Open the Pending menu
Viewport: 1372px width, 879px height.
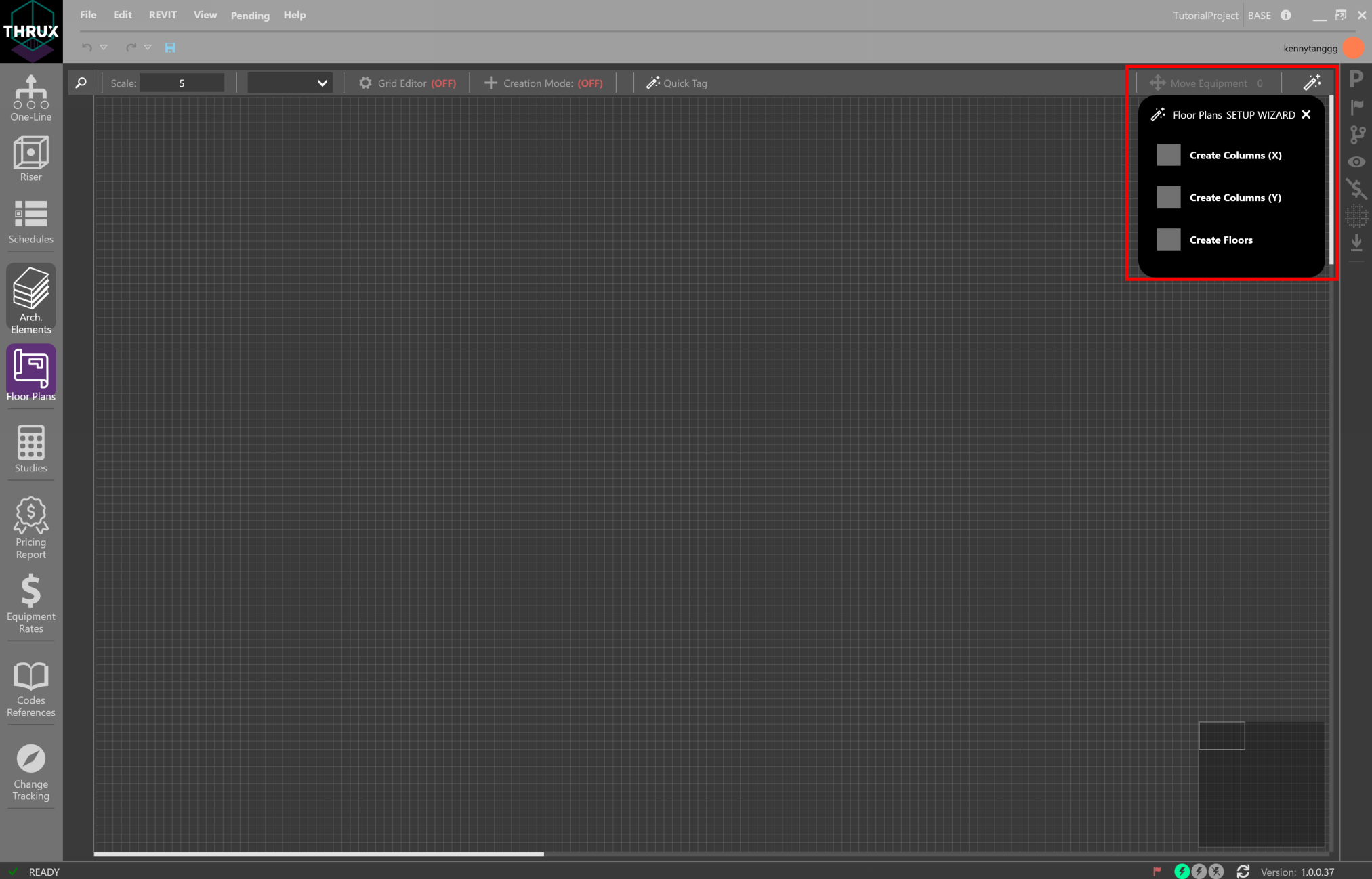[249, 15]
